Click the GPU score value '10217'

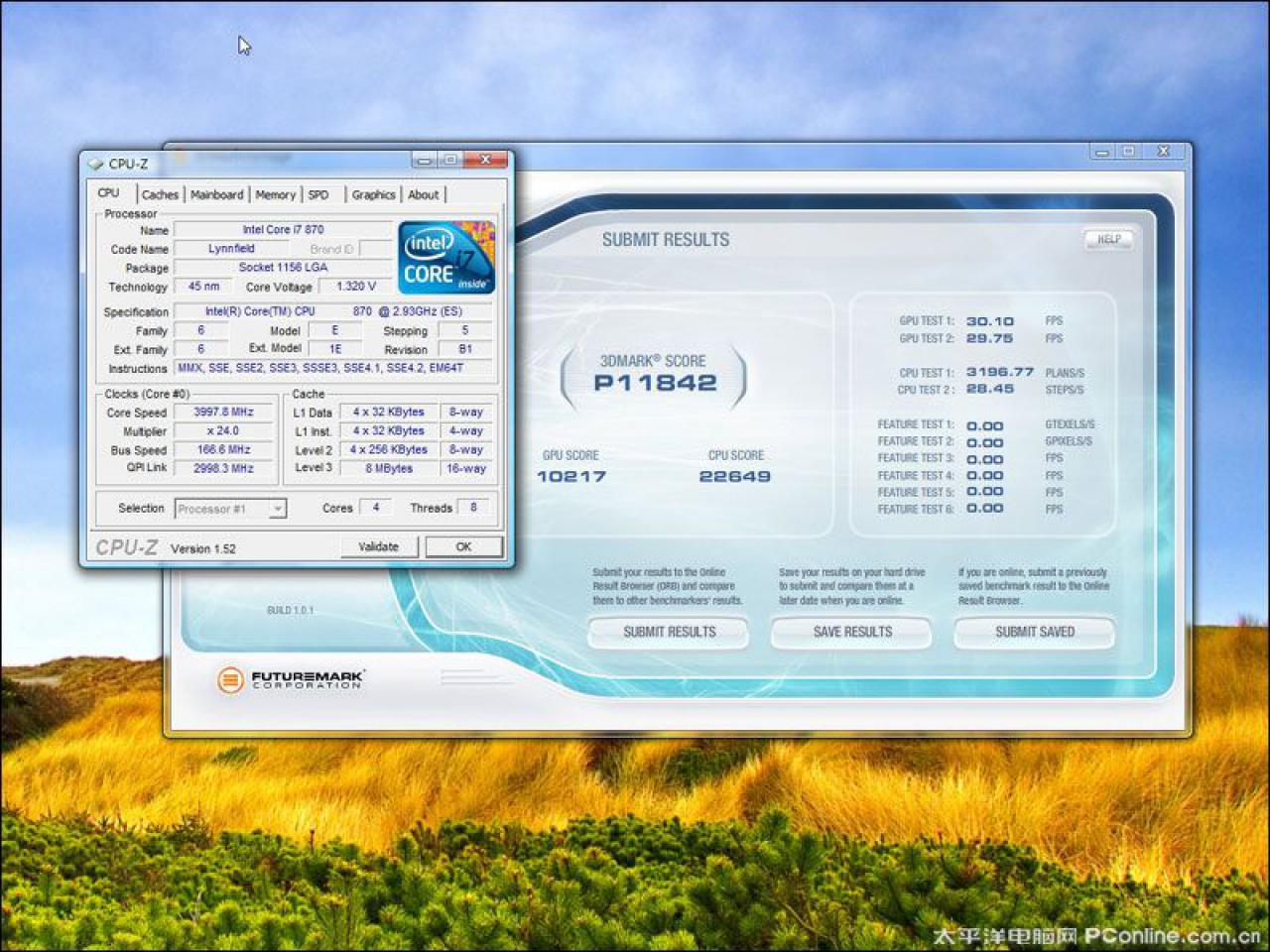tap(571, 476)
